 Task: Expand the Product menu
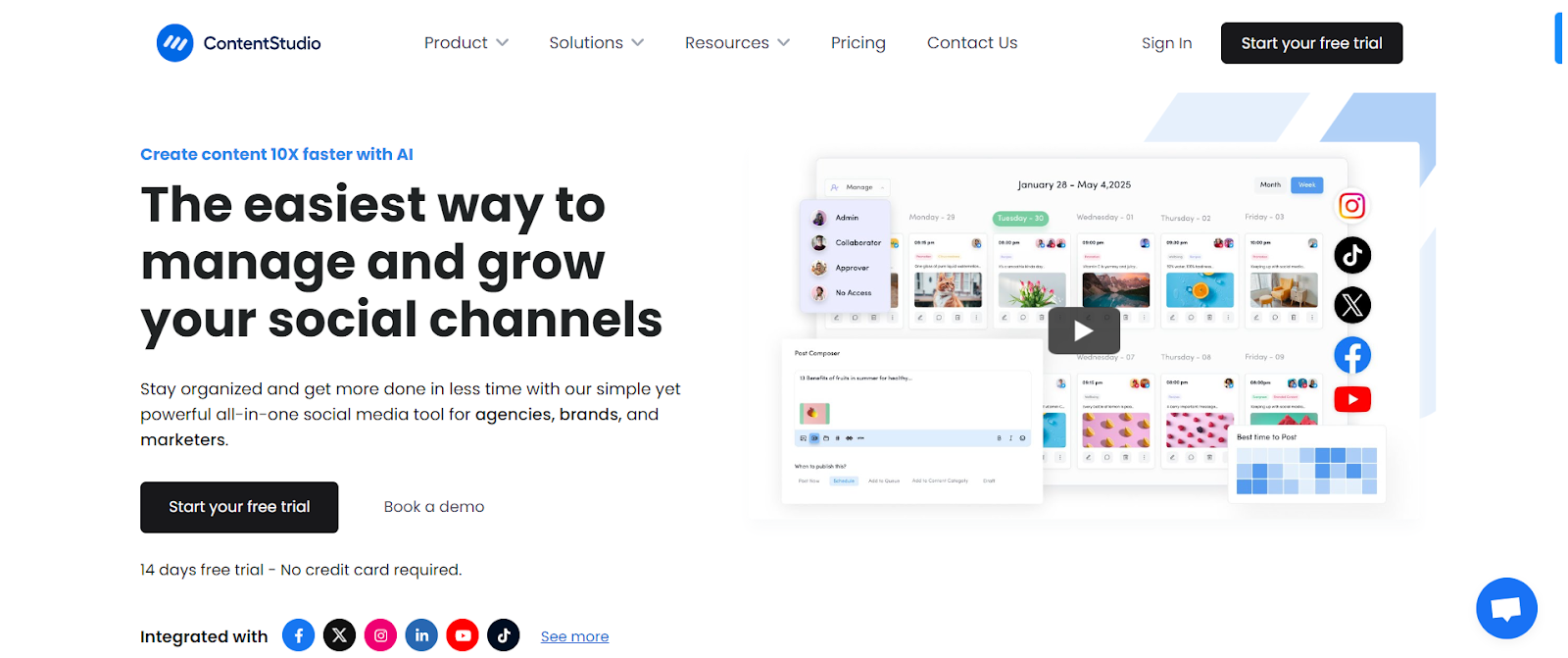coord(466,43)
